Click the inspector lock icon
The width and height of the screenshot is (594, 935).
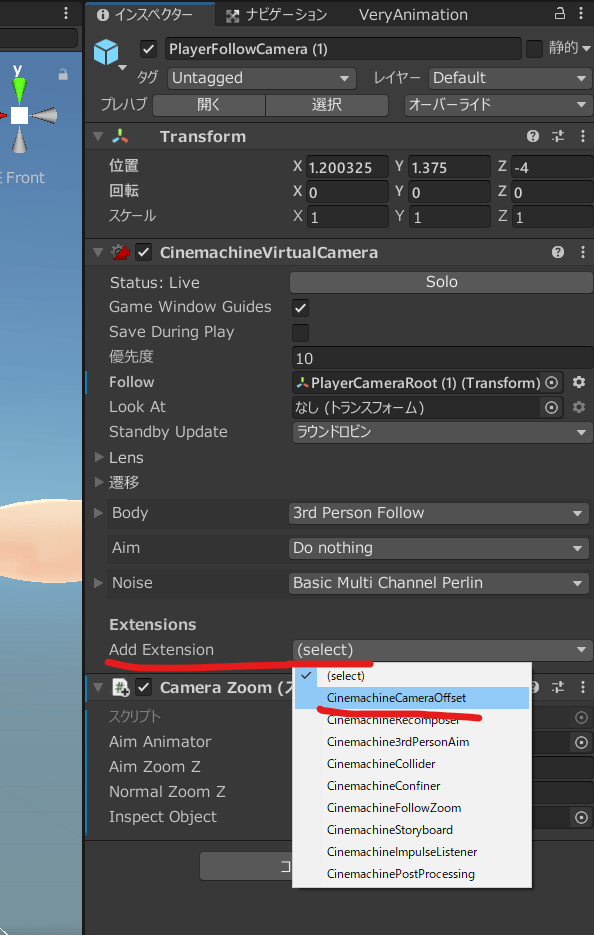click(x=559, y=13)
